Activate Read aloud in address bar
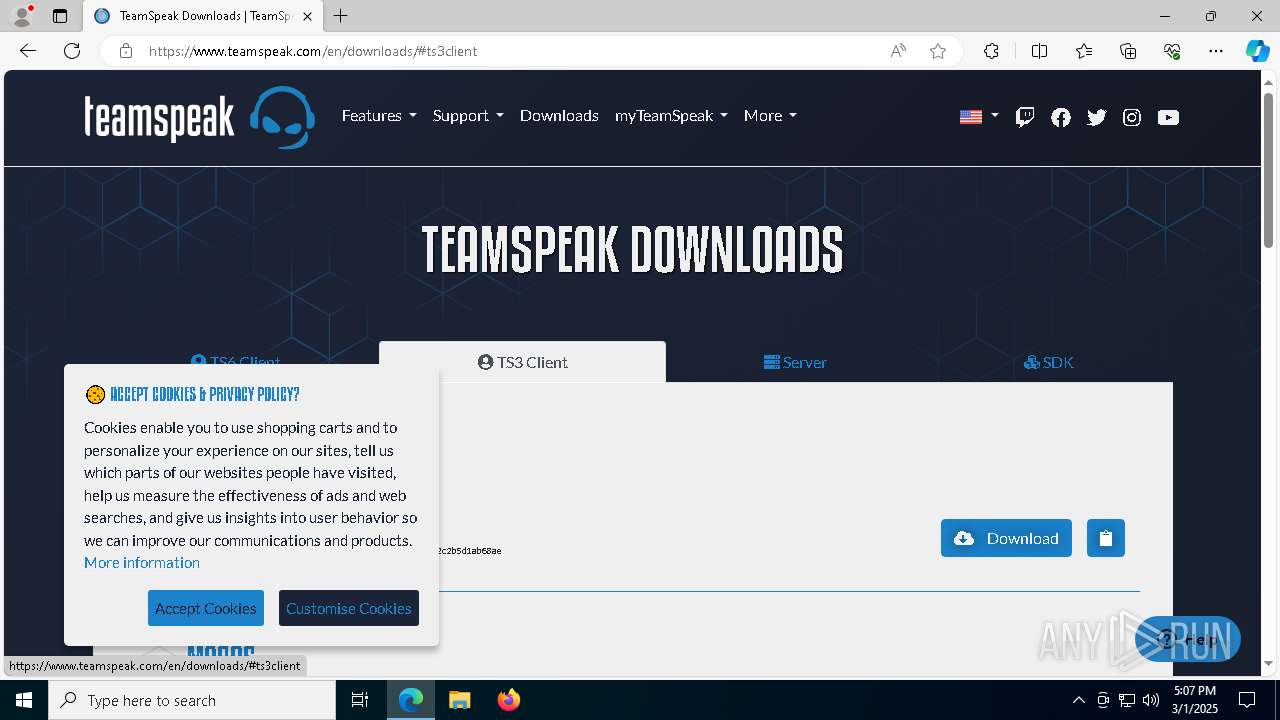This screenshot has width=1280, height=720. (x=898, y=51)
